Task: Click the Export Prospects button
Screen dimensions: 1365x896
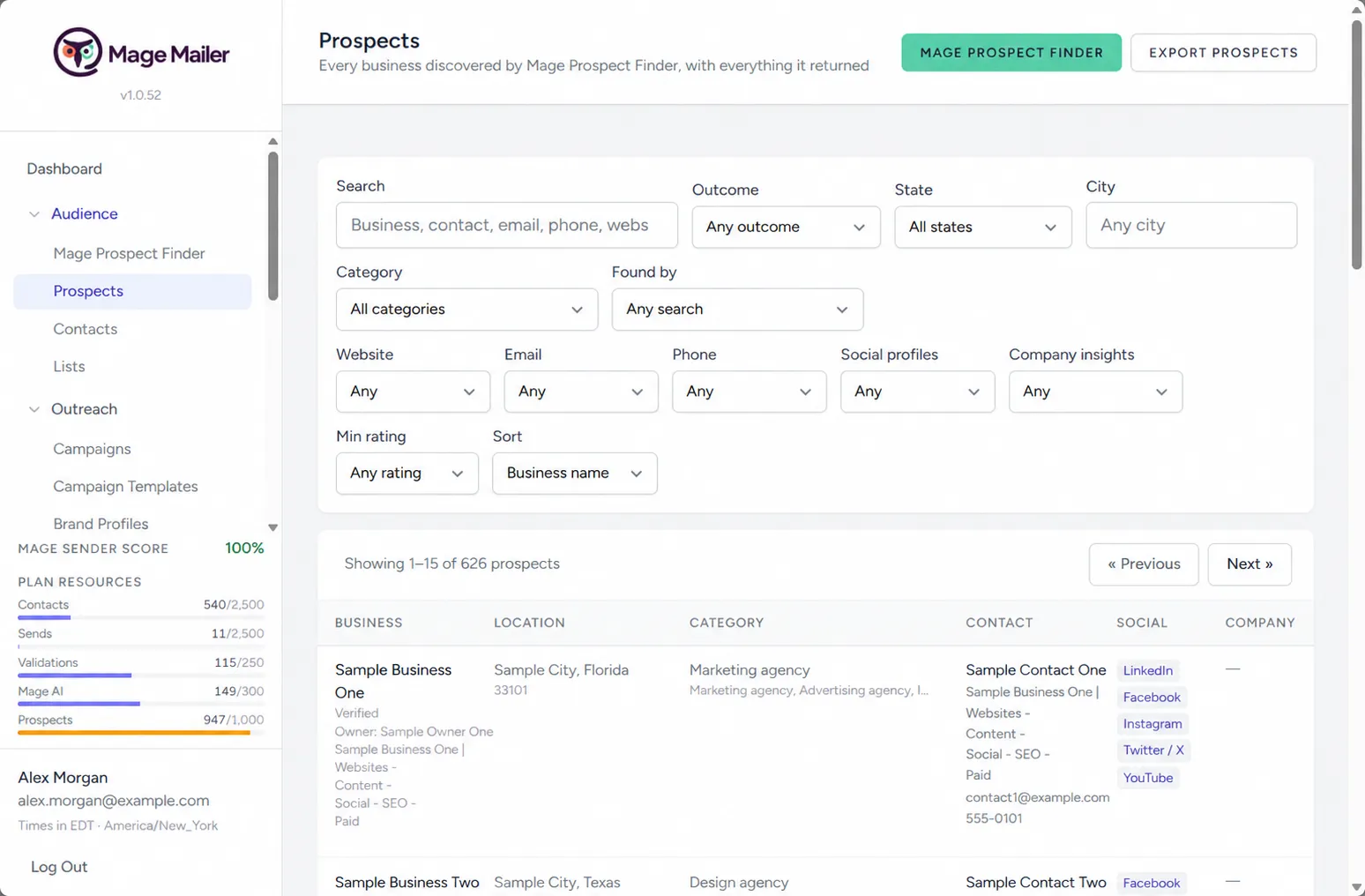Action: [x=1223, y=53]
